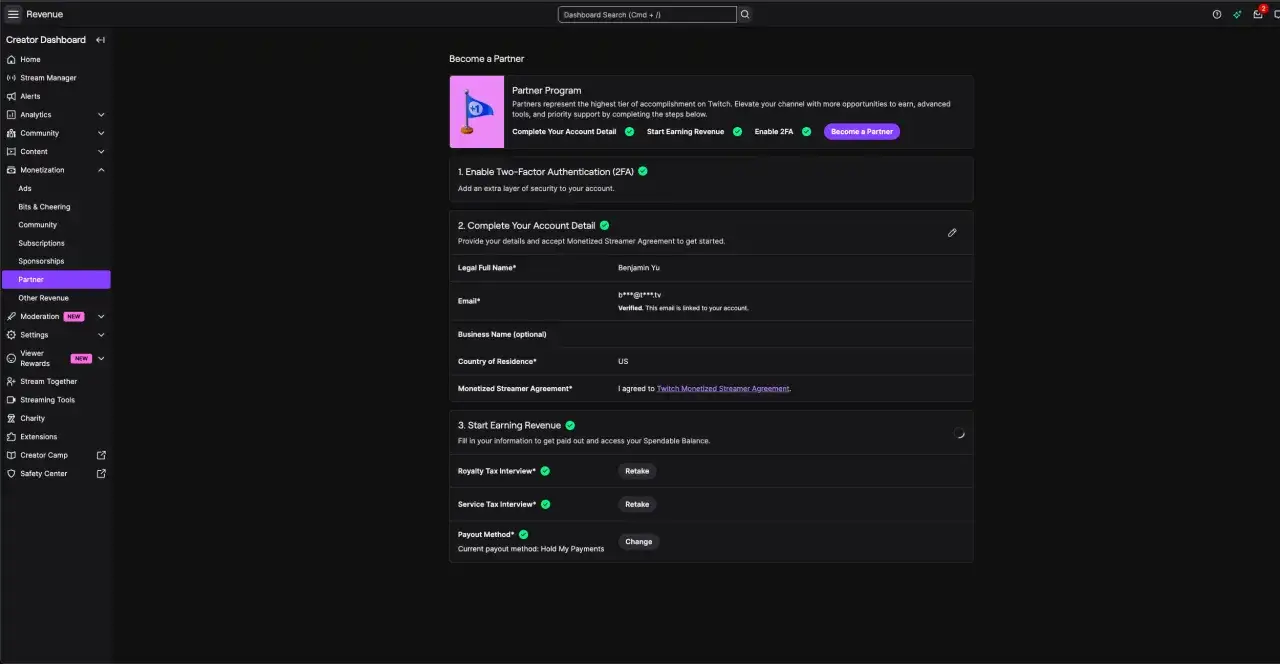Viewport: 1280px width, 664px height.
Task: Click check beside Start Earning Revenue heading
Action: tap(570, 425)
